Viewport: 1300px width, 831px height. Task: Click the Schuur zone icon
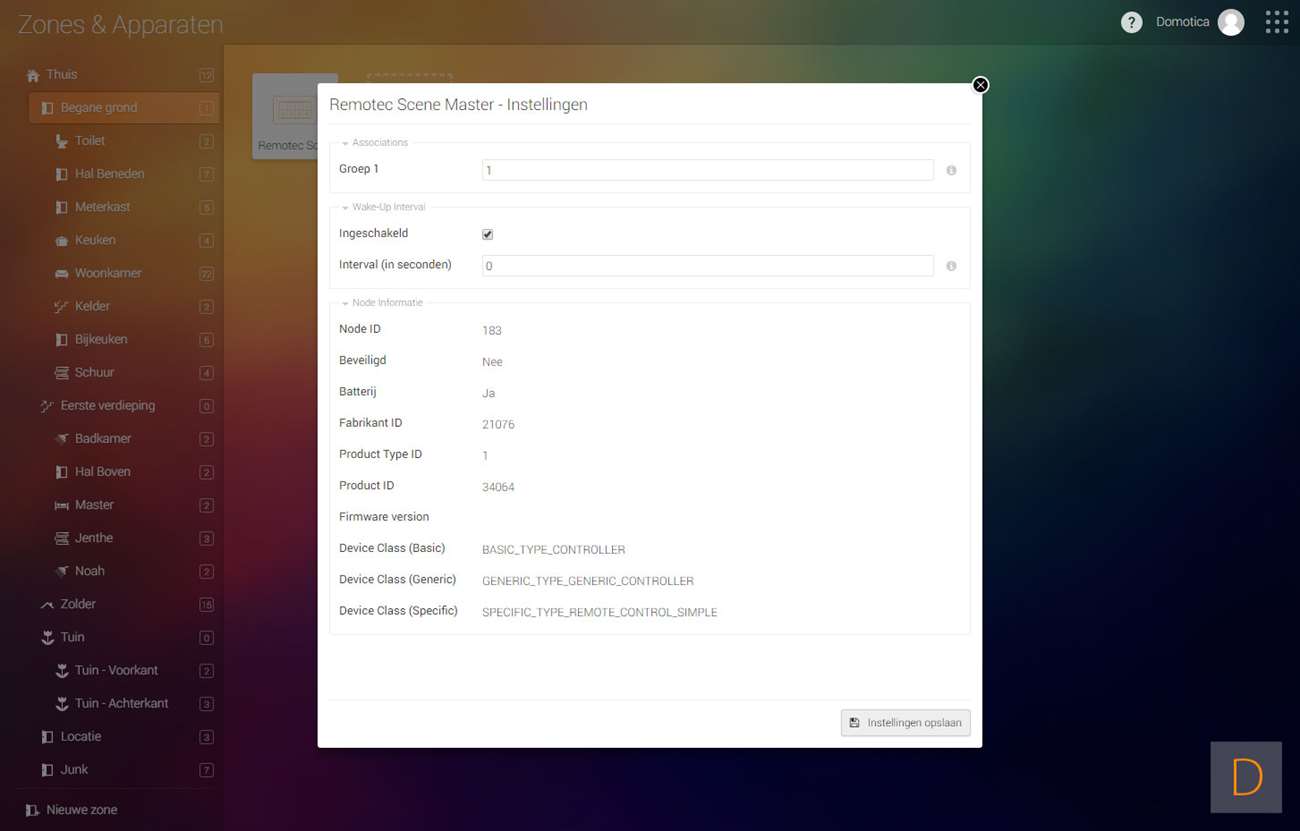(x=62, y=373)
